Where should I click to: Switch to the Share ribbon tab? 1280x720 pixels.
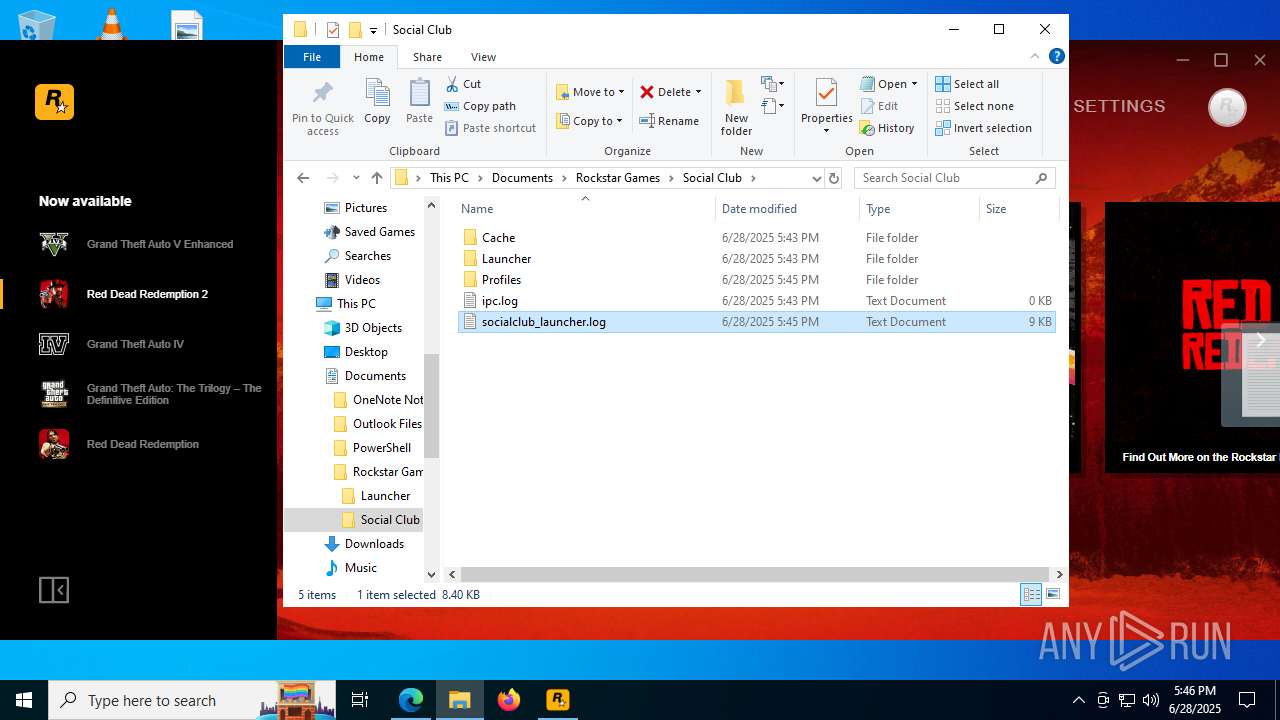click(427, 57)
